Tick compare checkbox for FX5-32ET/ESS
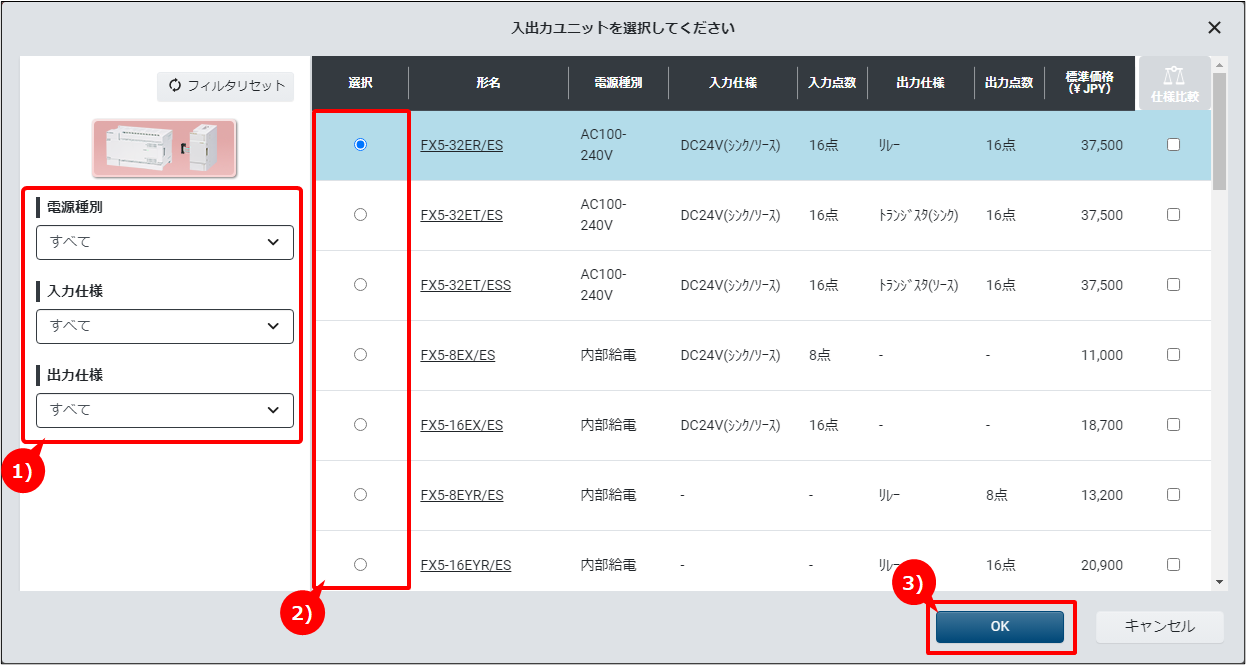 [1173, 285]
